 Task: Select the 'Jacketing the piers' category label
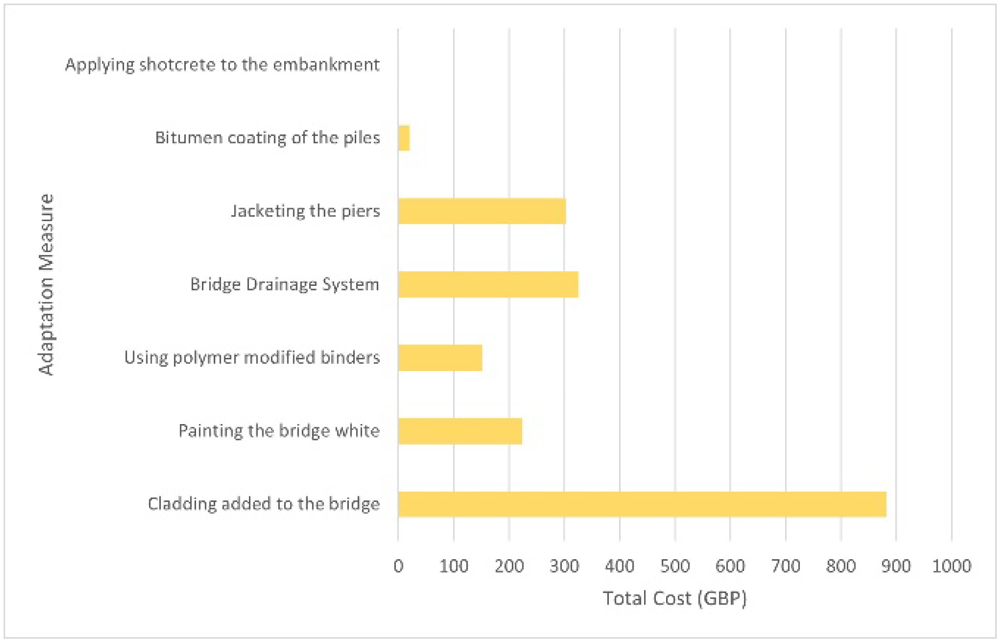coord(305,211)
